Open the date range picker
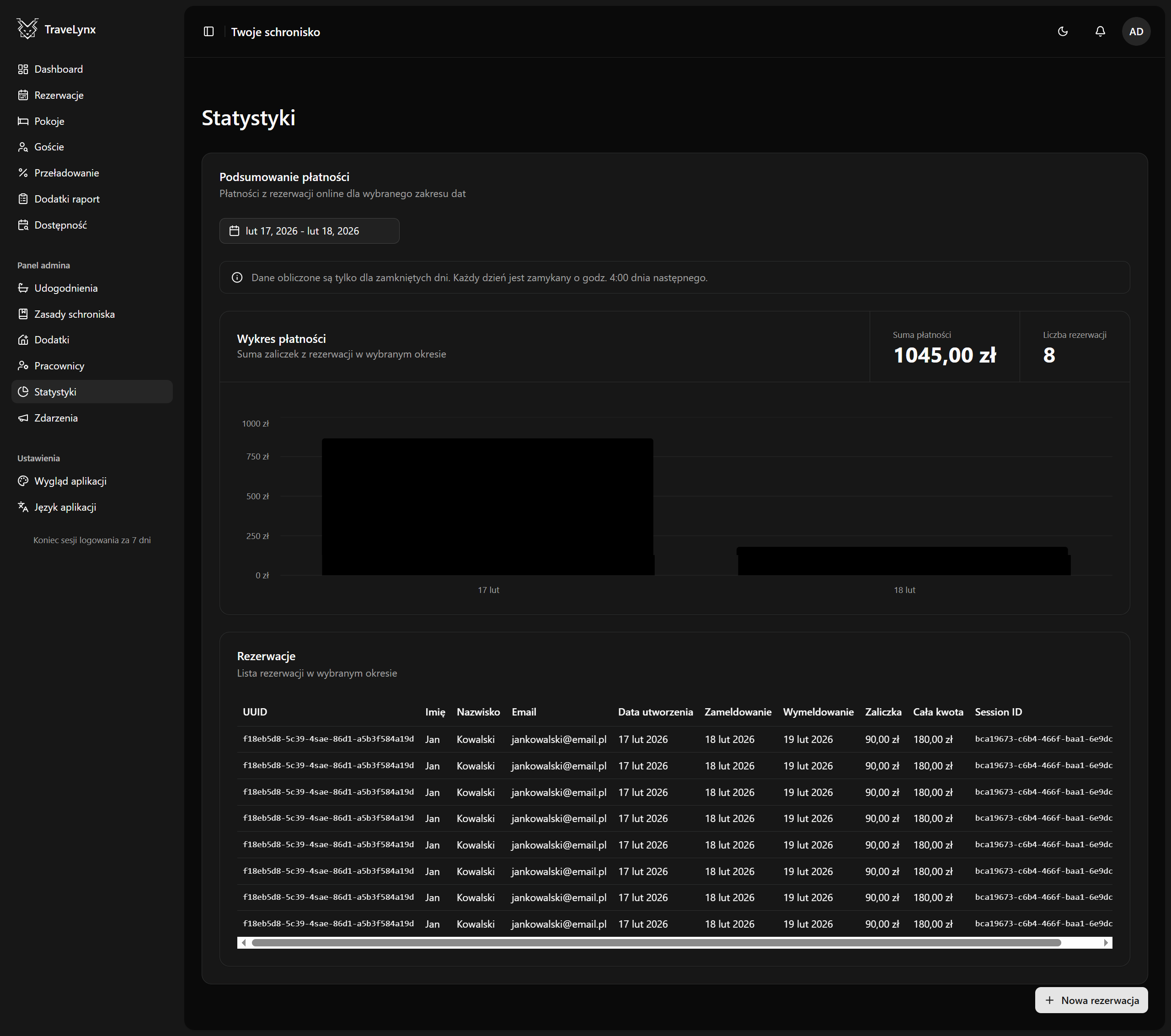This screenshot has width=1171, height=1036. (x=309, y=231)
